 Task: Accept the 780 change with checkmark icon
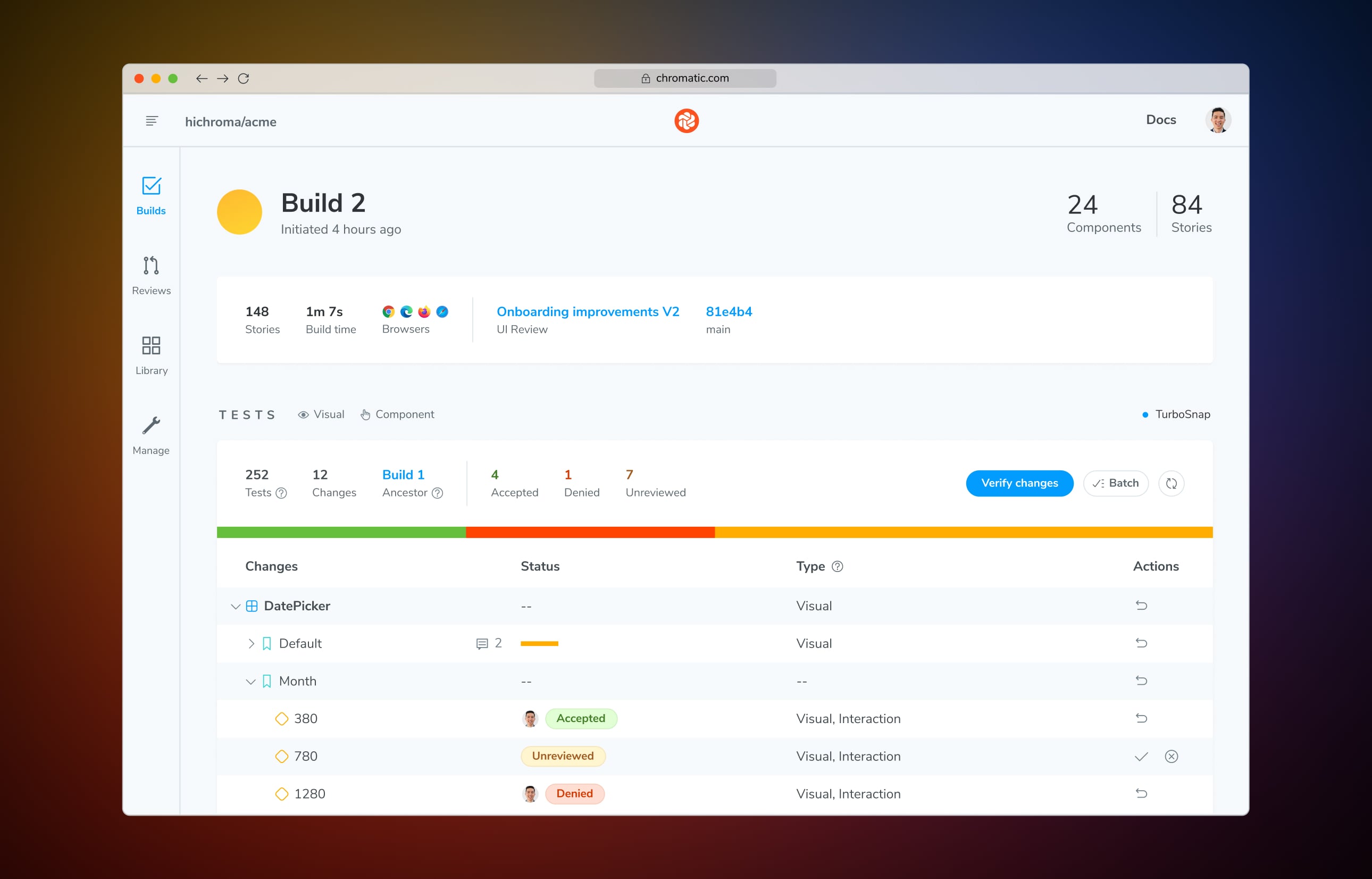(x=1141, y=756)
